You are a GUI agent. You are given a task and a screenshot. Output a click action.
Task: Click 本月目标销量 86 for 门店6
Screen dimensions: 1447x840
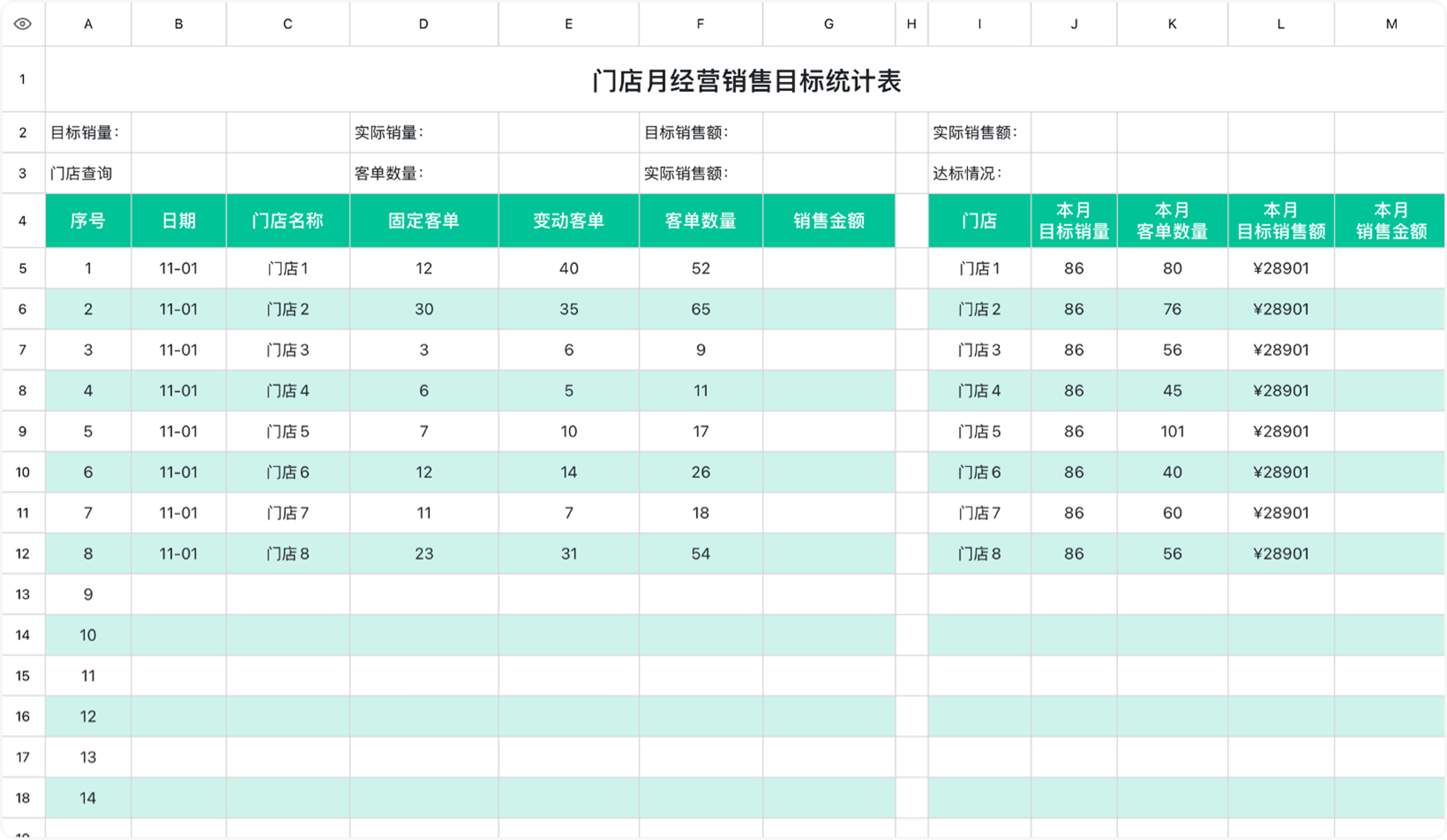(1074, 472)
